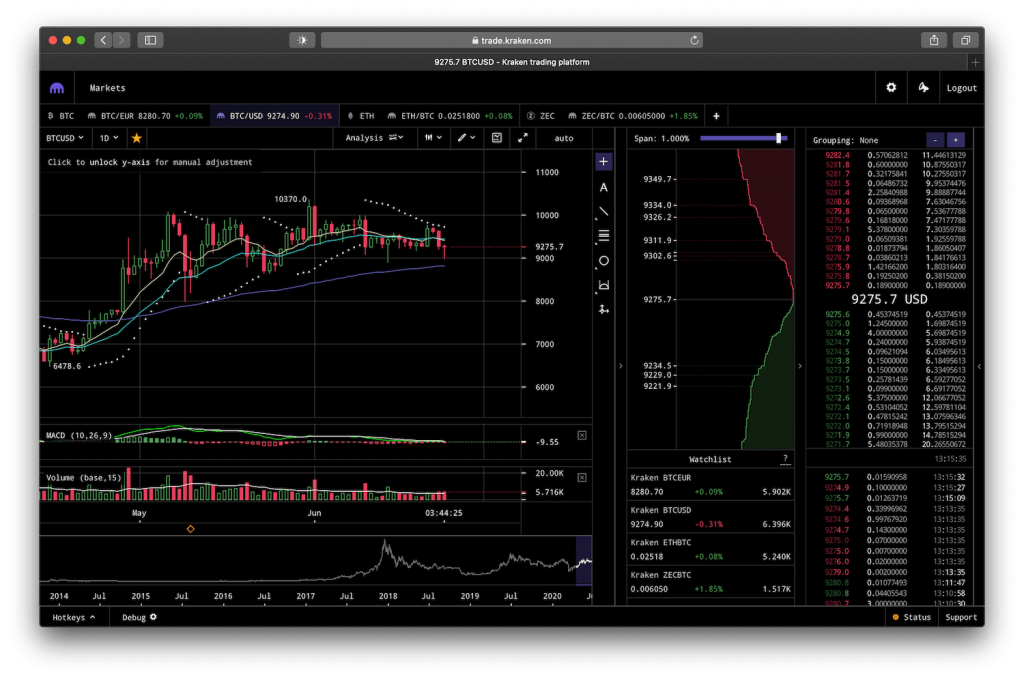
Task: Collapse the chart panel with left chevron
Action: click(x=620, y=366)
